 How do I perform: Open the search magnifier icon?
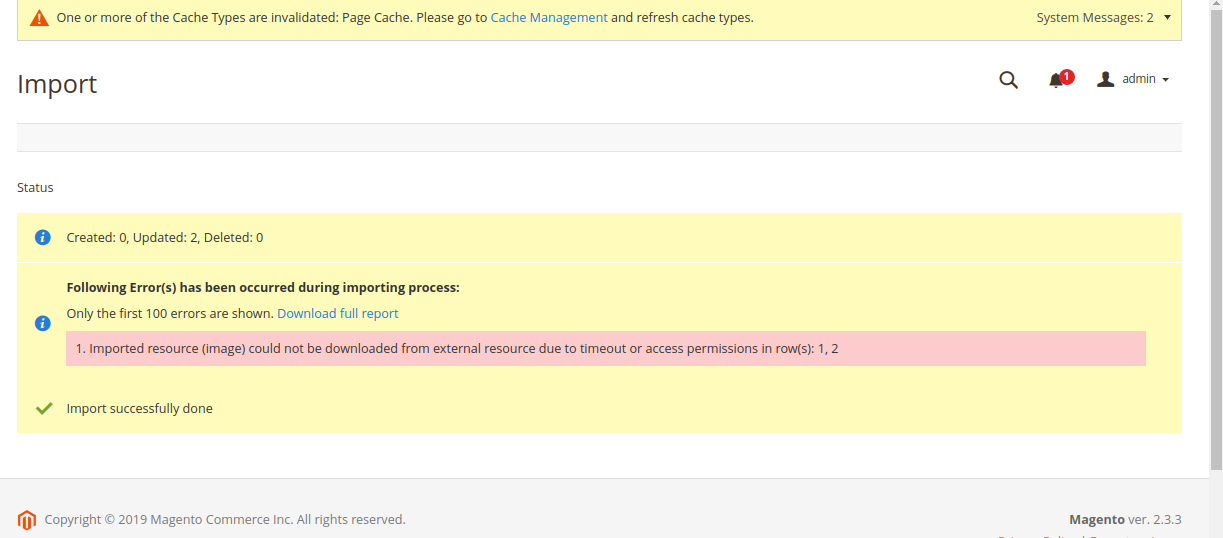click(1008, 80)
